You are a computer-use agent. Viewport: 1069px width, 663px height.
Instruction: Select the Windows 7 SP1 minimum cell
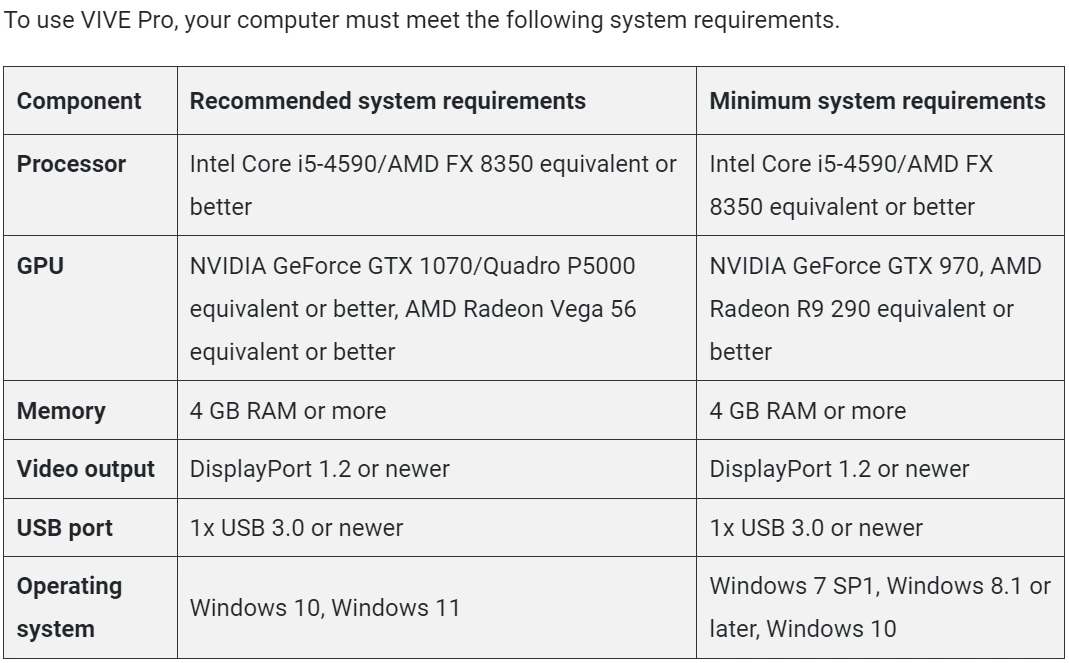click(x=880, y=608)
